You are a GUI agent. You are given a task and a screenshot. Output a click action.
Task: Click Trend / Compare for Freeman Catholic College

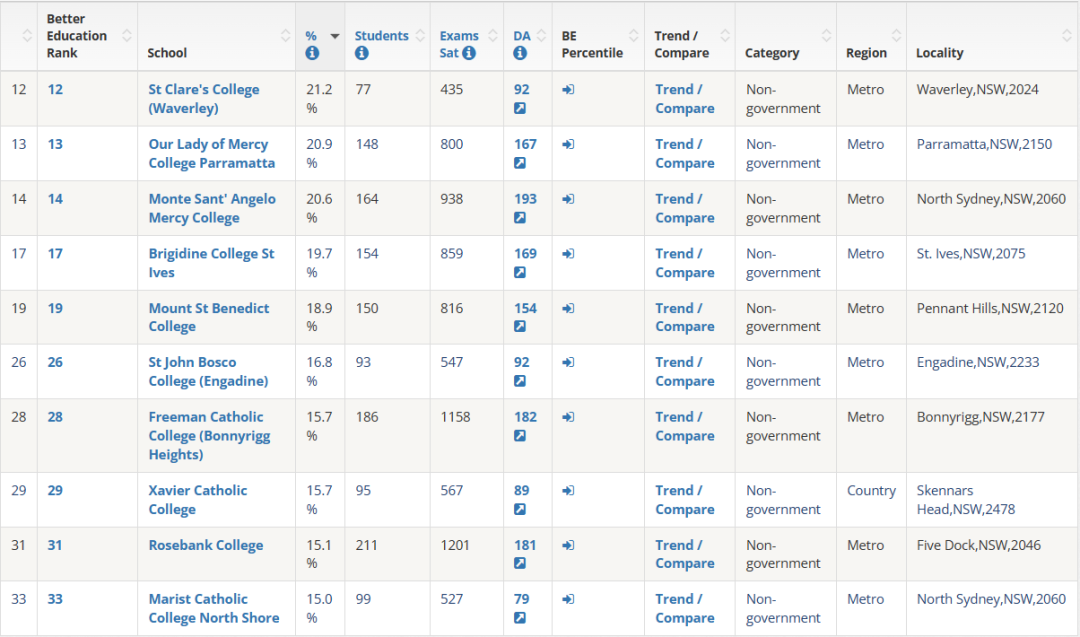(685, 426)
